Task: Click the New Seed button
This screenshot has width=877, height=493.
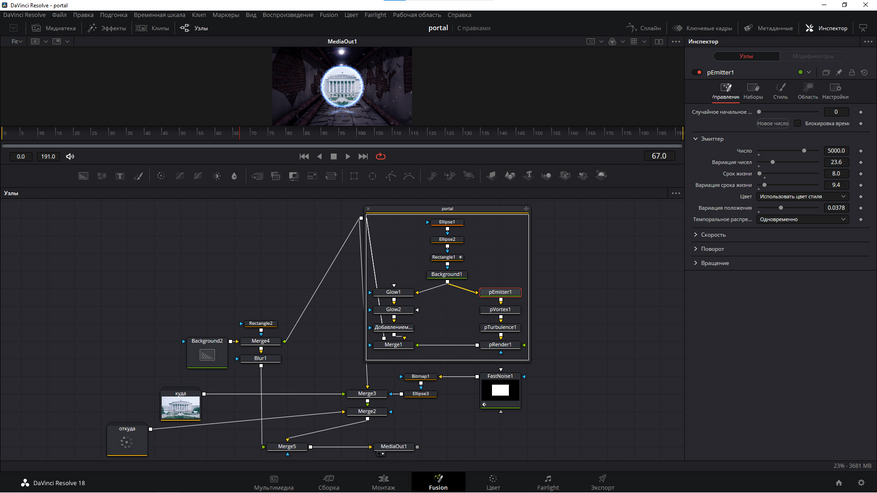Action: [772, 124]
